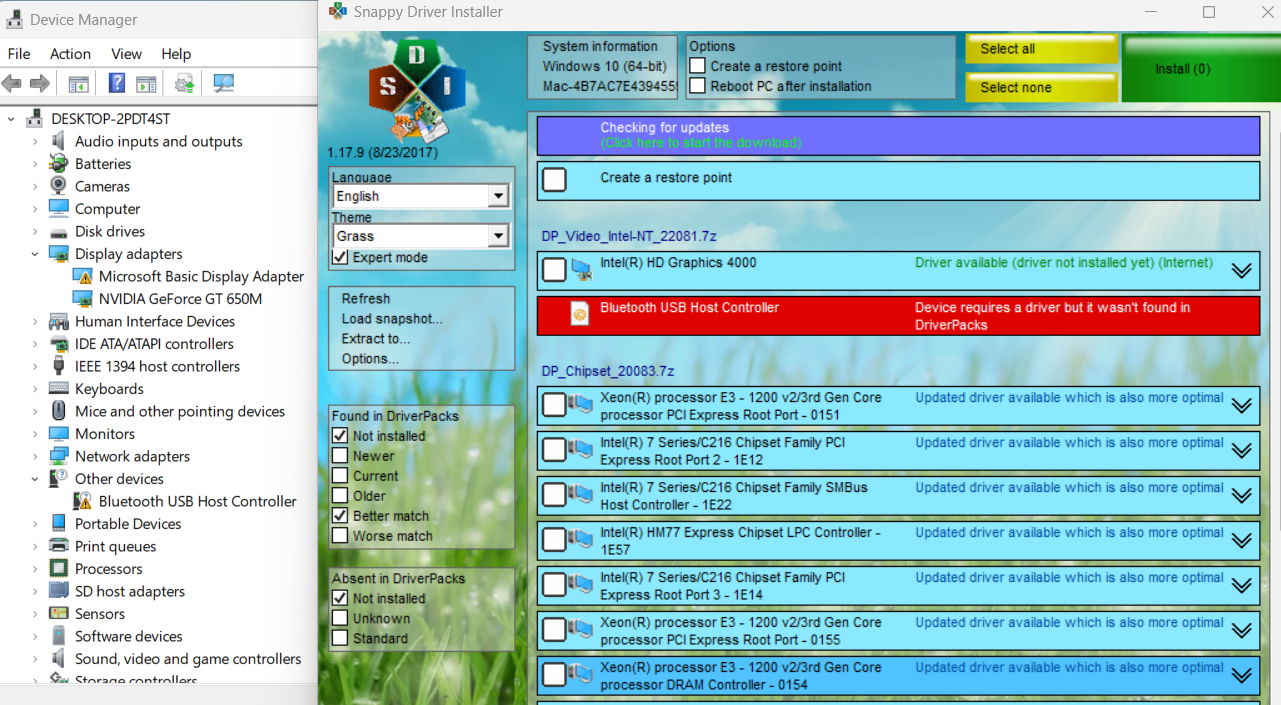
Task: Toggle Not installed under Found in DriverPacks
Action: coord(340,436)
